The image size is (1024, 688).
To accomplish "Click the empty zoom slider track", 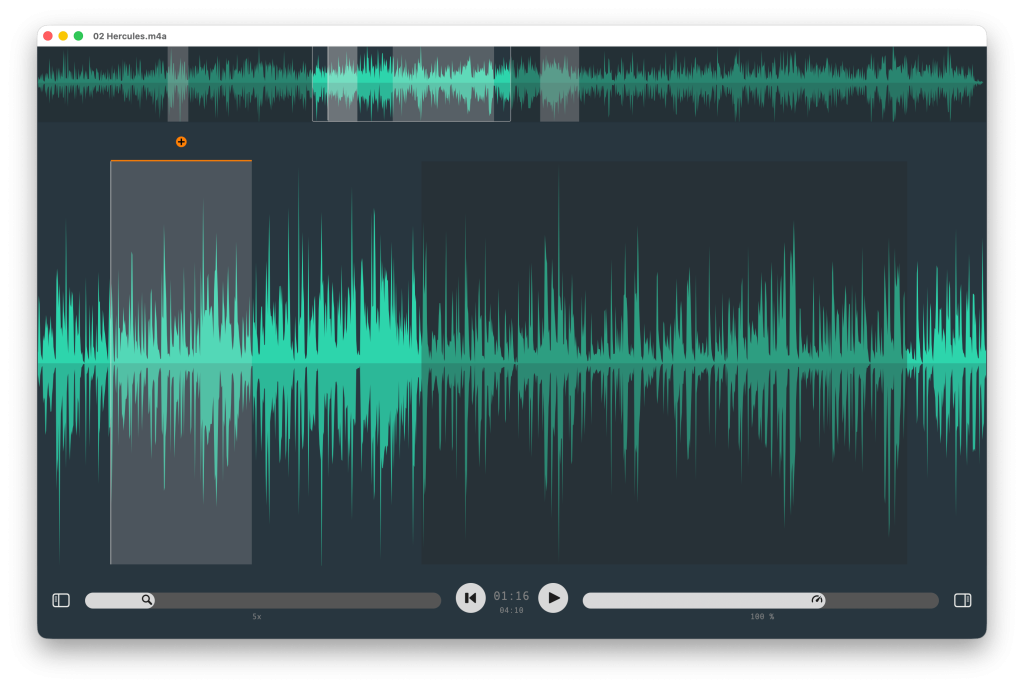I will coord(300,600).
